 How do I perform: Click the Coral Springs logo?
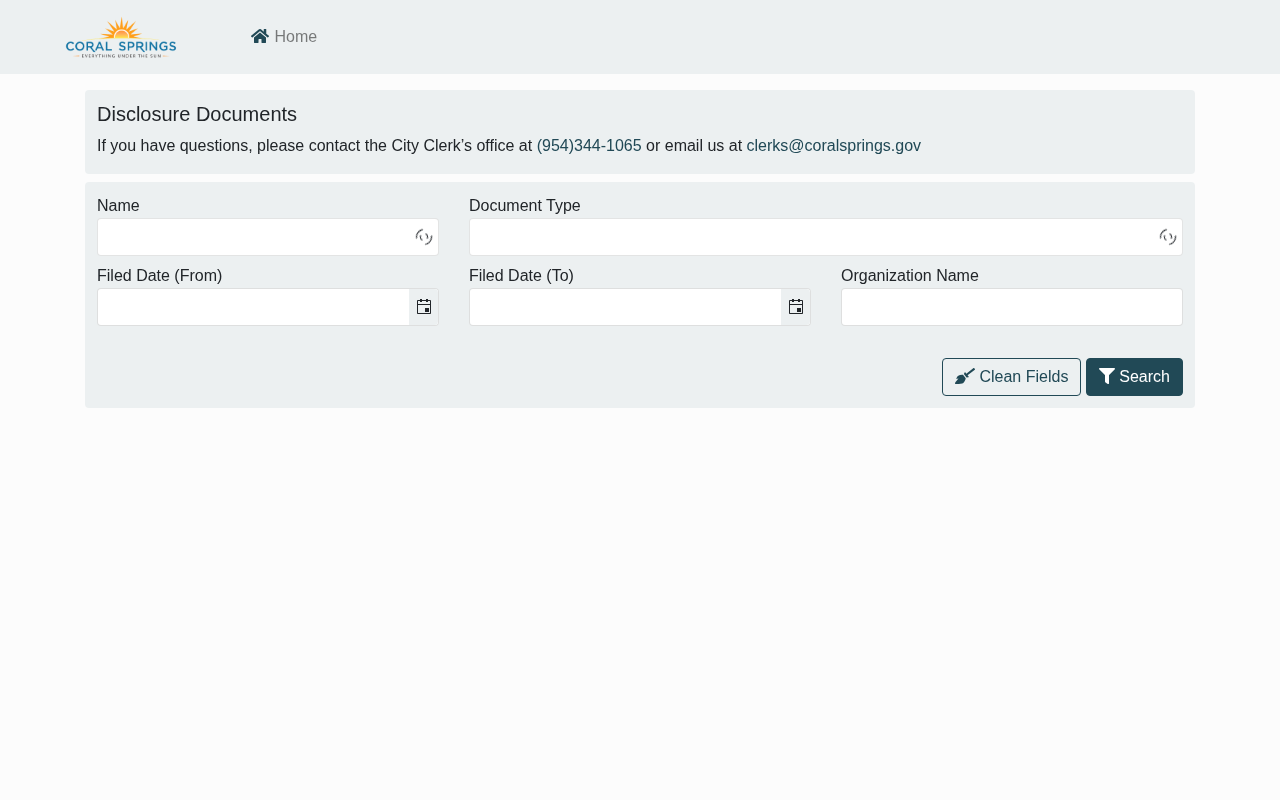pos(121,38)
